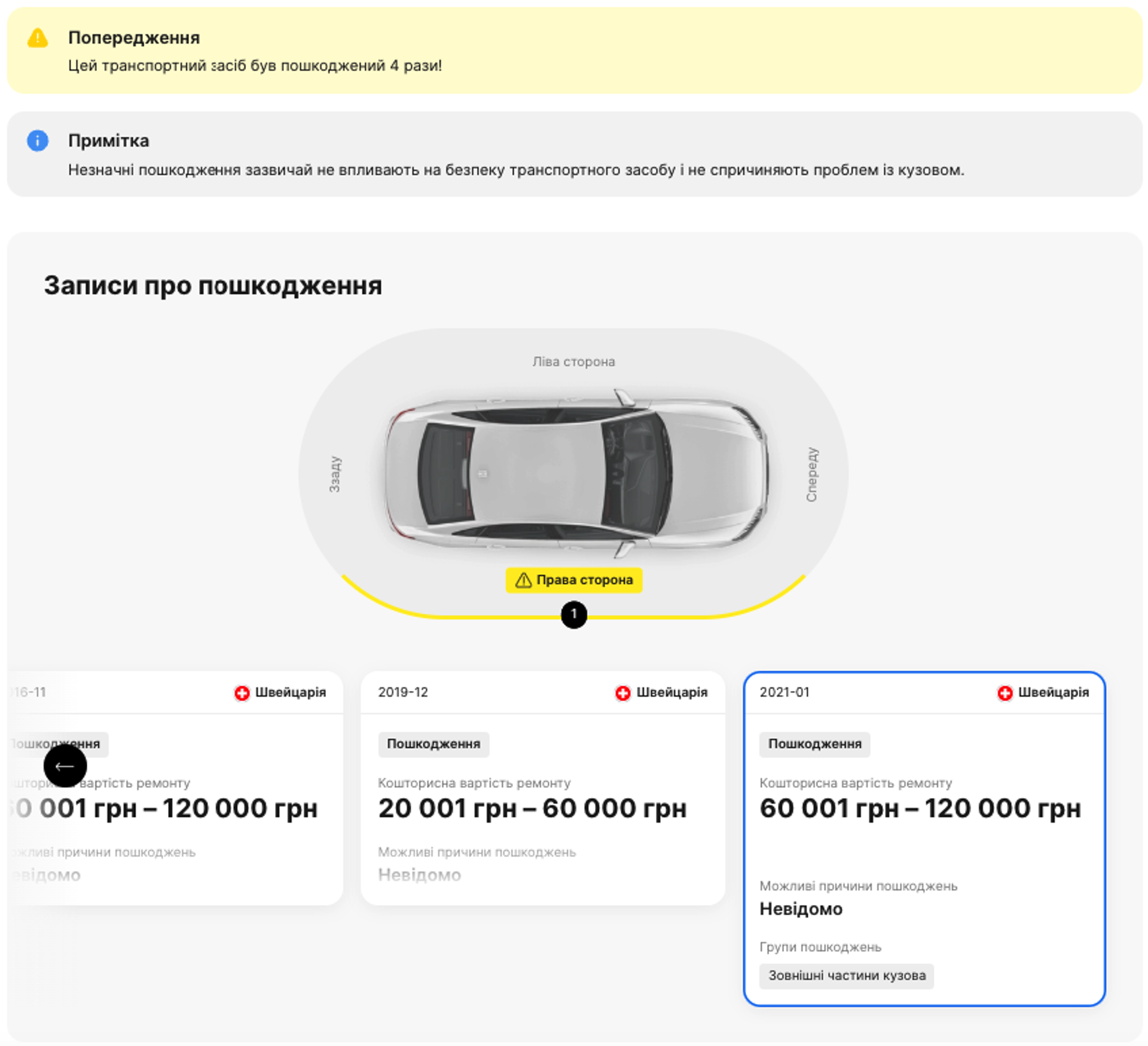
Task: Select the Switzerland flag icon on 2019-12 card
Action: pos(623,692)
